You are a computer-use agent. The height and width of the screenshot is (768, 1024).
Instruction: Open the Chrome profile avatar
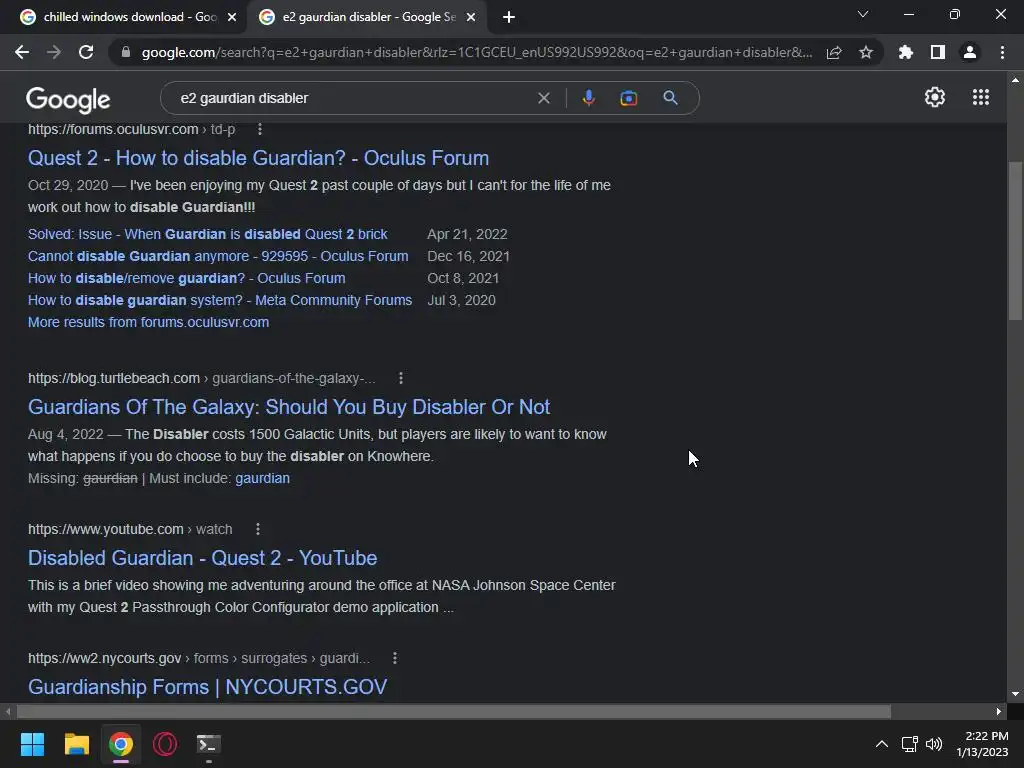tap(970, 52)
